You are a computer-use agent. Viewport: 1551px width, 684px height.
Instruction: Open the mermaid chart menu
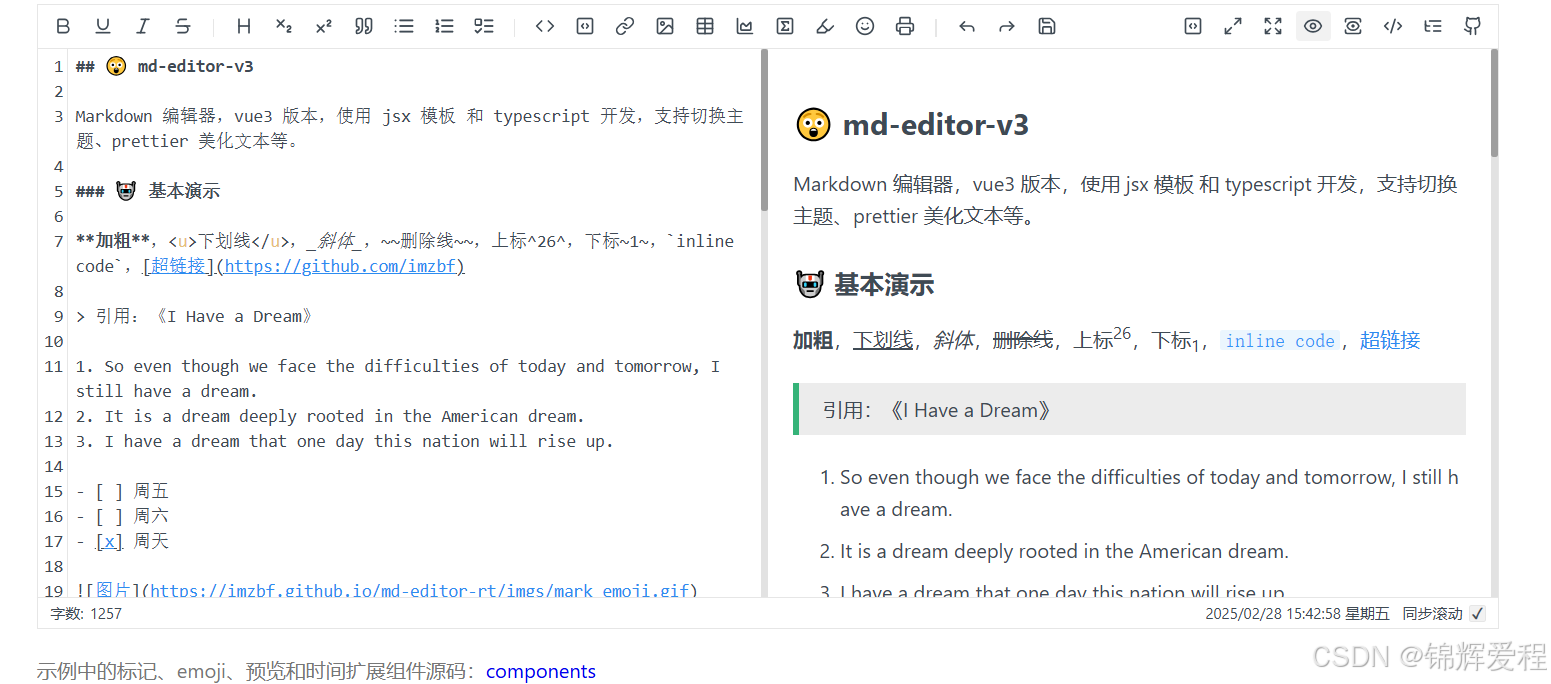(x=745, y=27)
